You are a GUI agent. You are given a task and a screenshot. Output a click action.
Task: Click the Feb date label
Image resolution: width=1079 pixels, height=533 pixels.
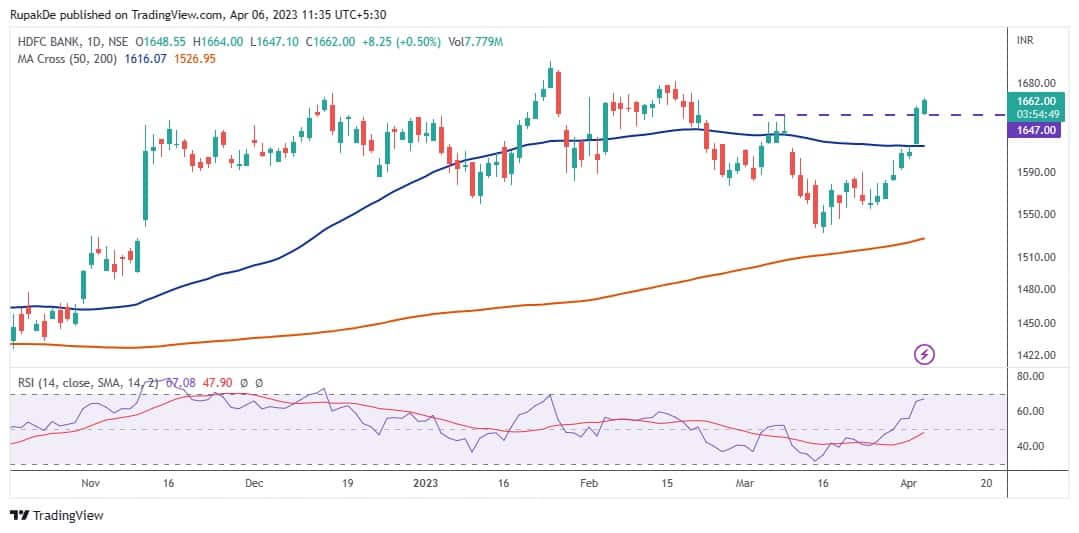click(x=588, y=483)
